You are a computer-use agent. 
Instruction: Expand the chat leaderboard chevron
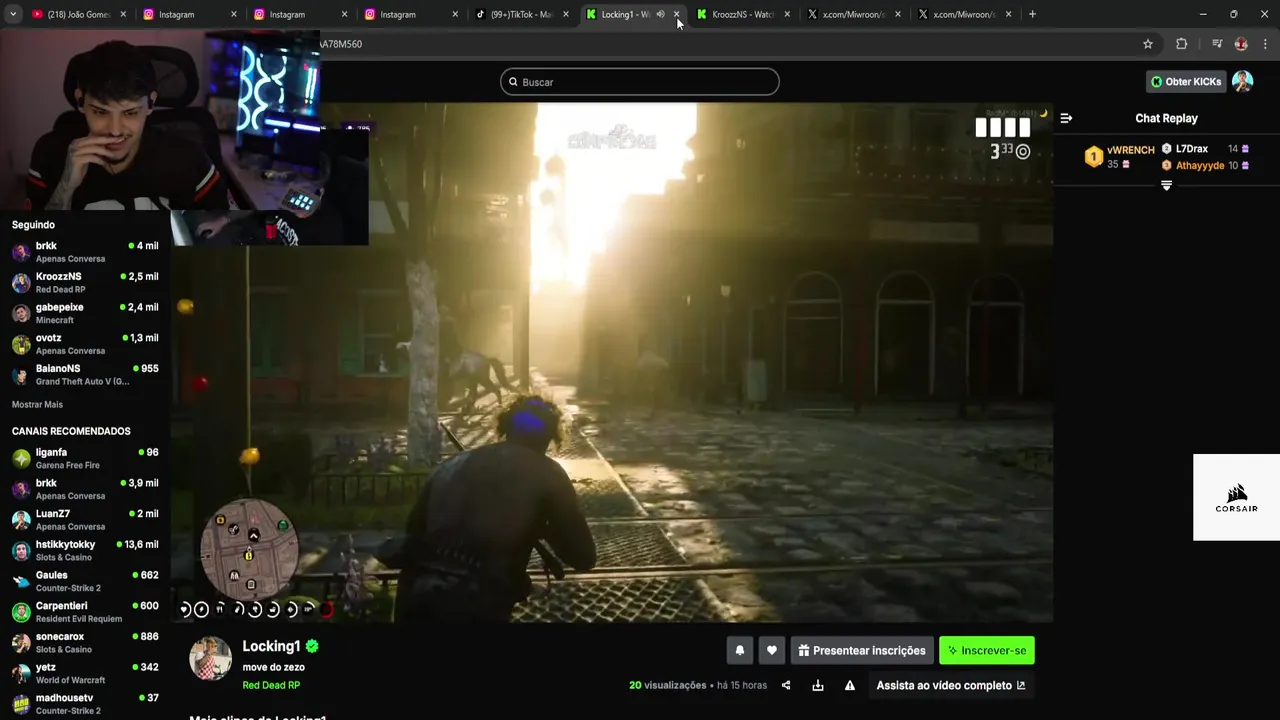tap(1166, 185)
